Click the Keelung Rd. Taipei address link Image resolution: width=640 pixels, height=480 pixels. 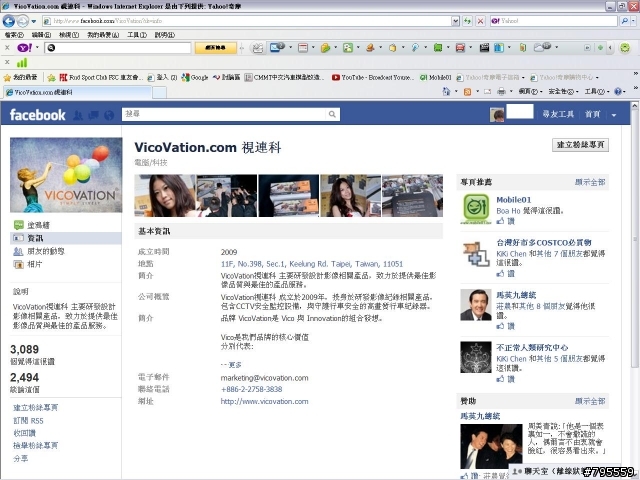(x=312, y=264)
